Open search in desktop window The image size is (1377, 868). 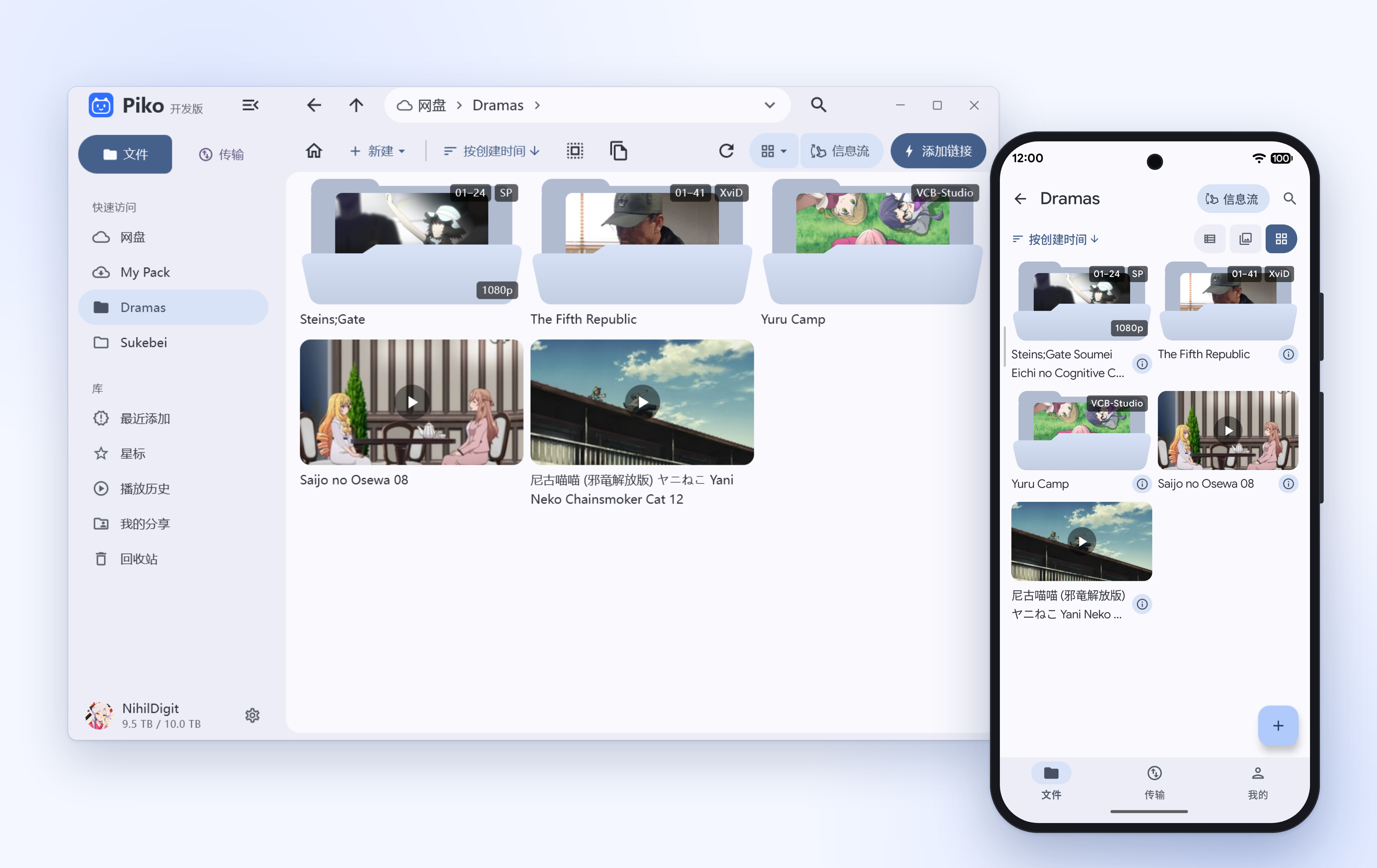tap(818, 105)
